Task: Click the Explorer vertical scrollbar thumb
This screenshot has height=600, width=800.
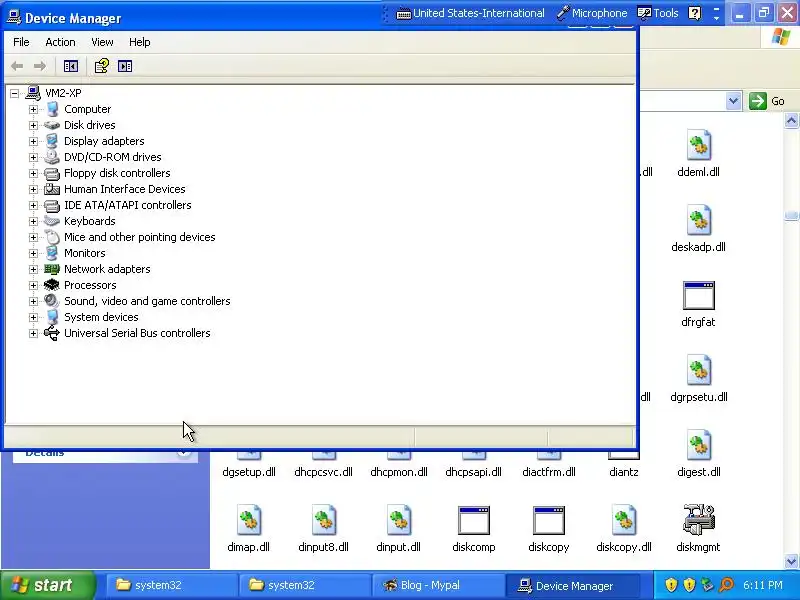Action: click(791, 216)
